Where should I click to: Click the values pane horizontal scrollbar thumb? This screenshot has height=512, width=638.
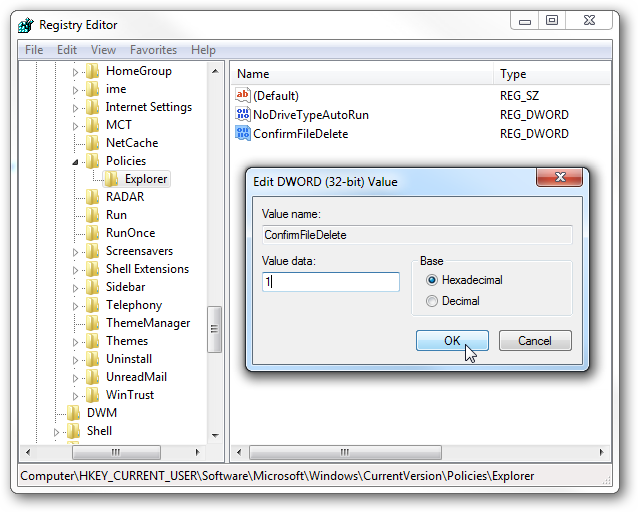pos(345,452)
